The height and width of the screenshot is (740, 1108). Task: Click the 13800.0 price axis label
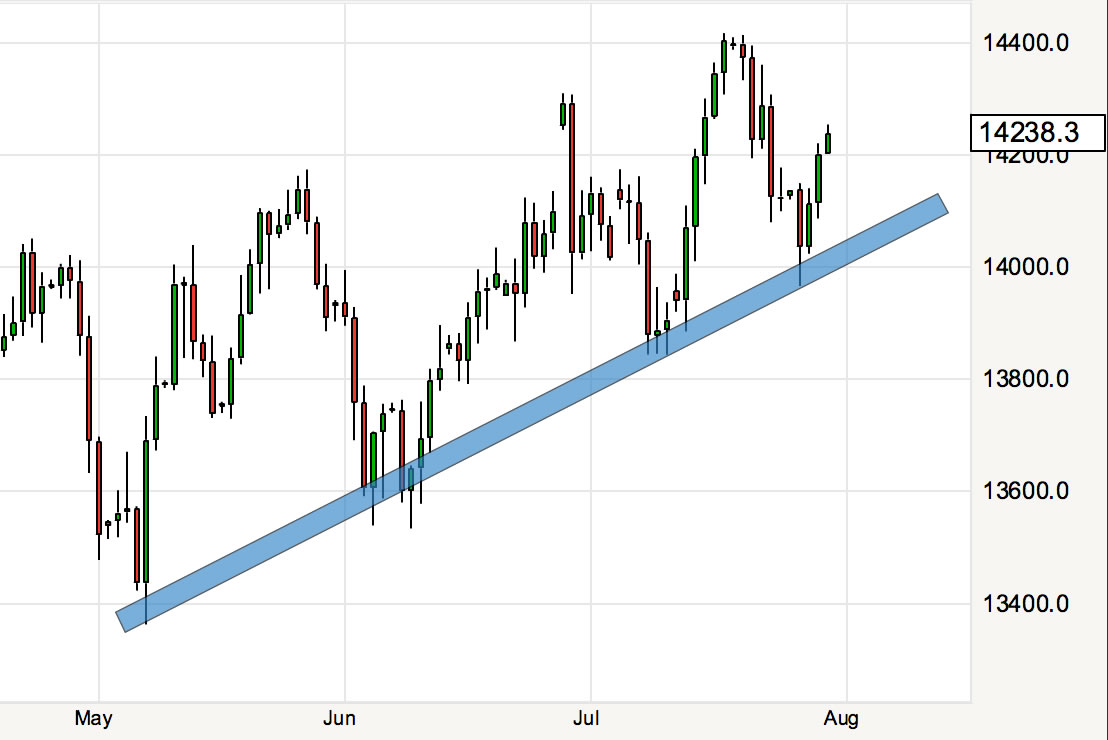[1028, 379]
